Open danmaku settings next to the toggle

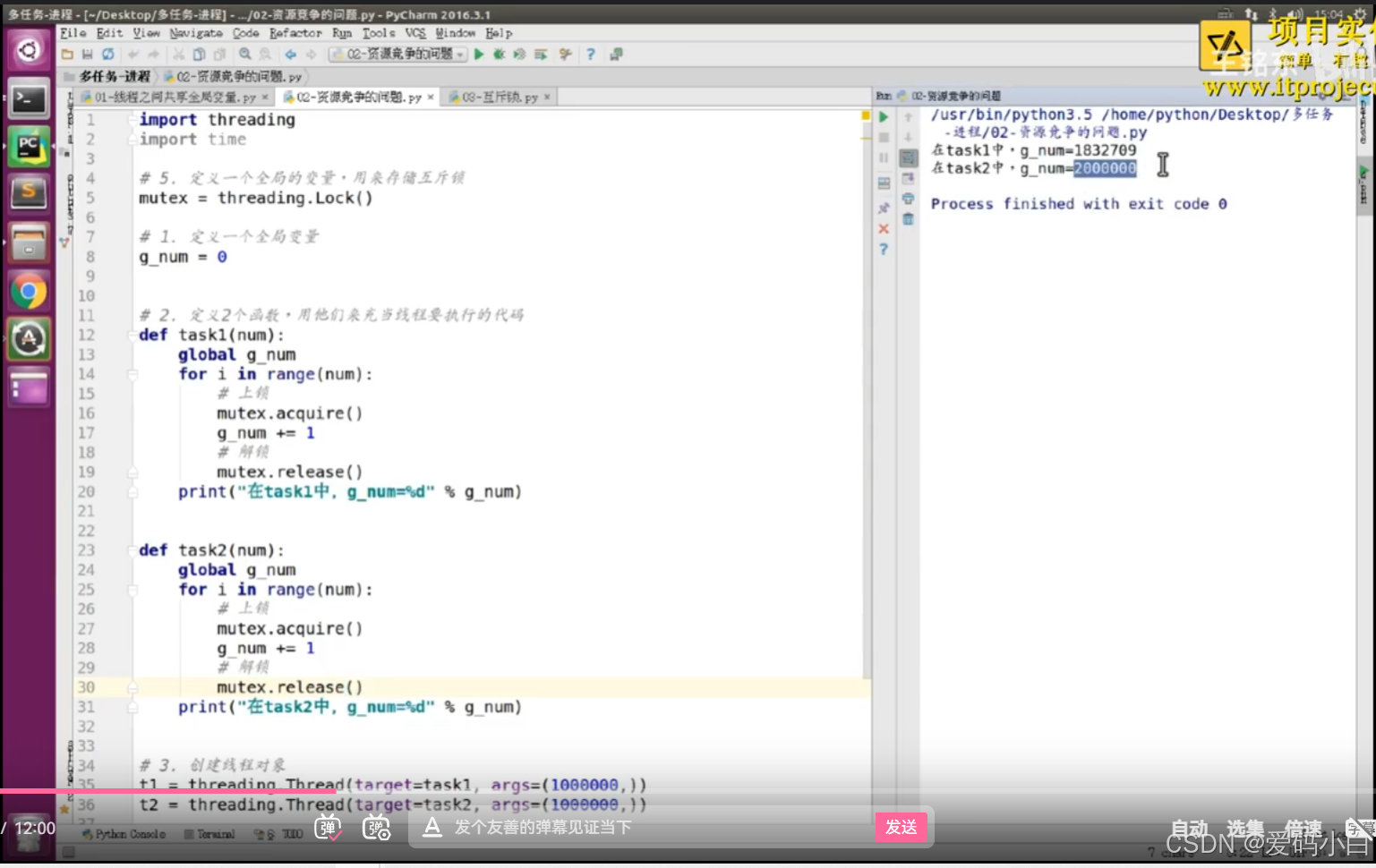click(376, 828)
